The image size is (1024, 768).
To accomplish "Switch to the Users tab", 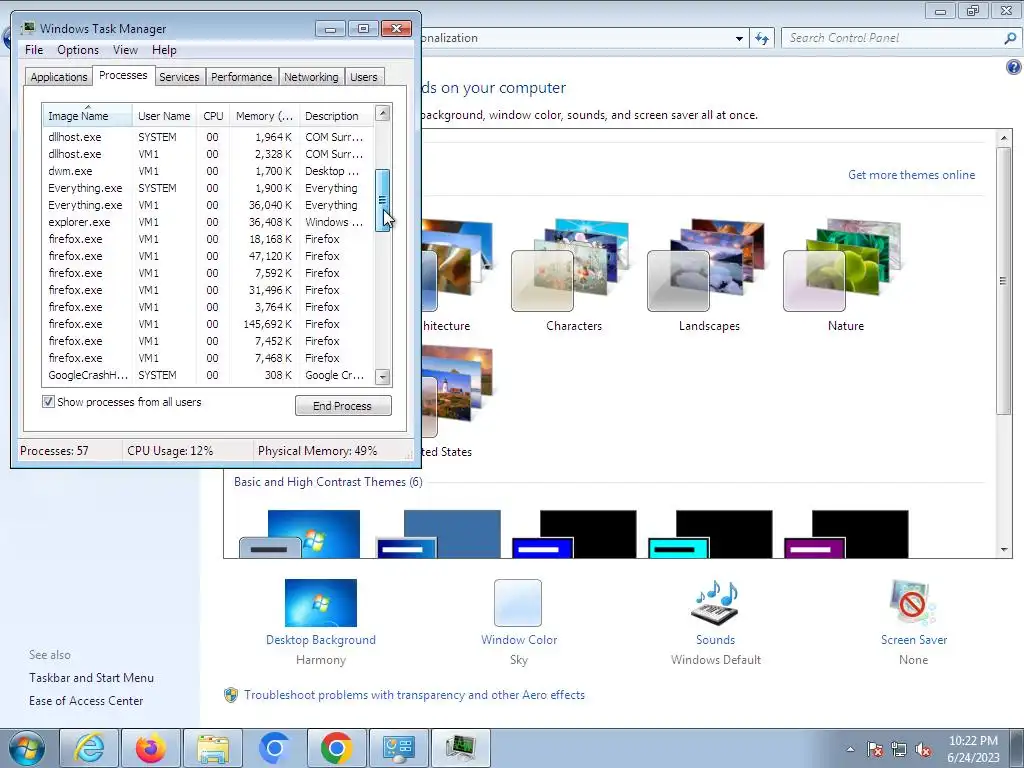I will click(x=363, y=77).
